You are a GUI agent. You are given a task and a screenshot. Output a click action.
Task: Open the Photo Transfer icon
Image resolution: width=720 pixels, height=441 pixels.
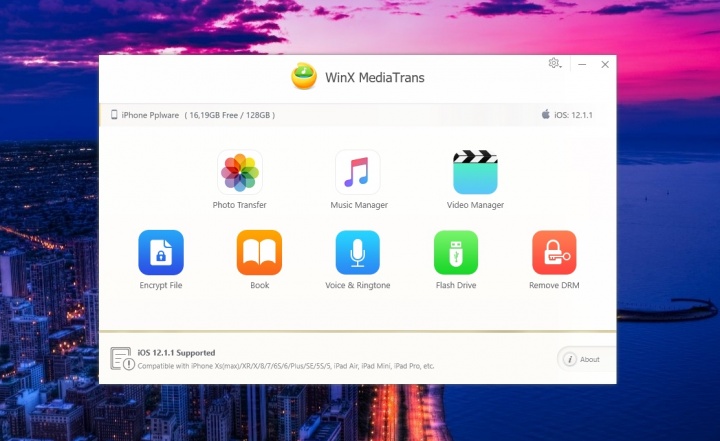pos(240,172)
